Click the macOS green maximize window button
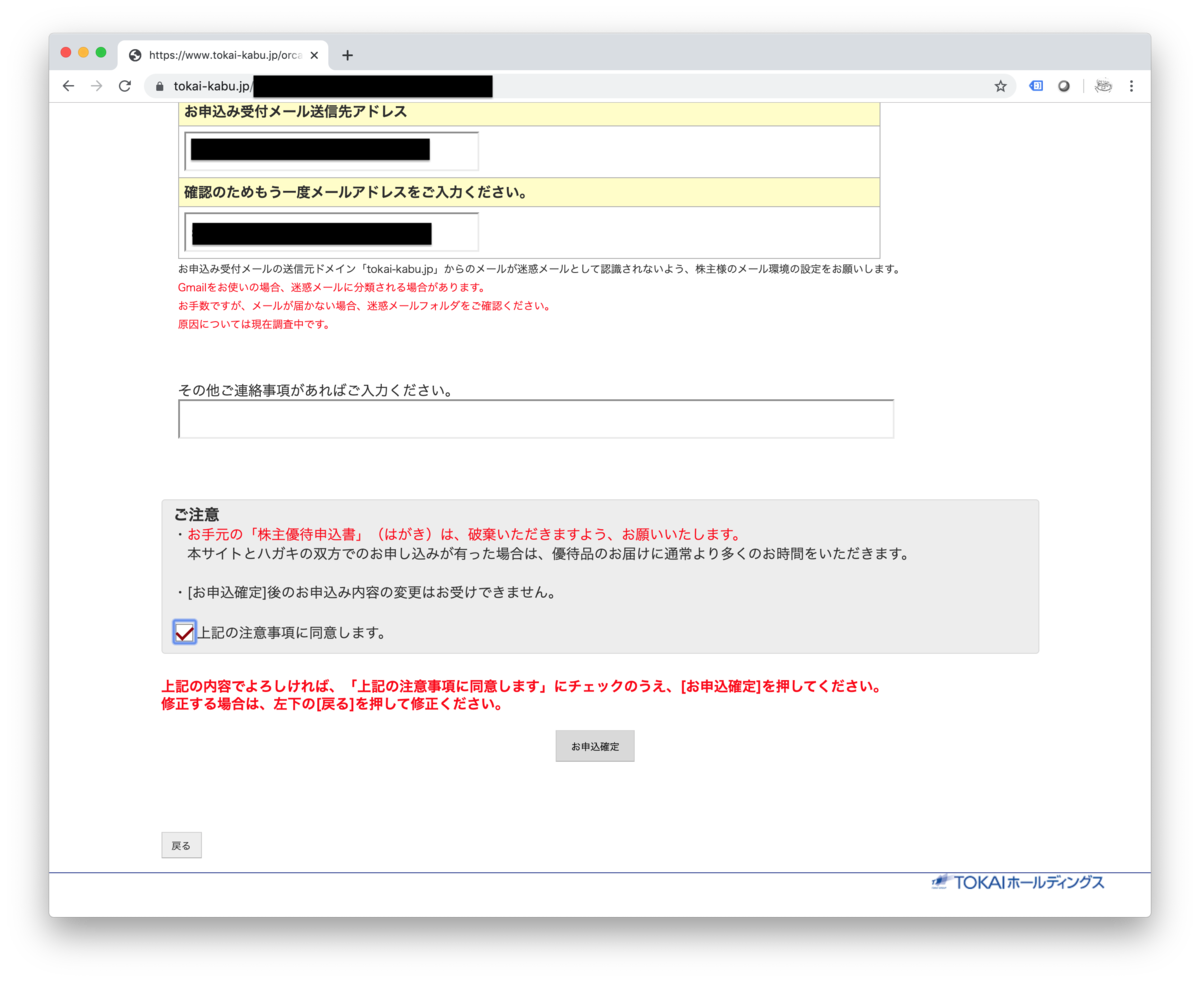This screenshot has height=982, width=1200. pyautogui.click(x=101, y=52)
